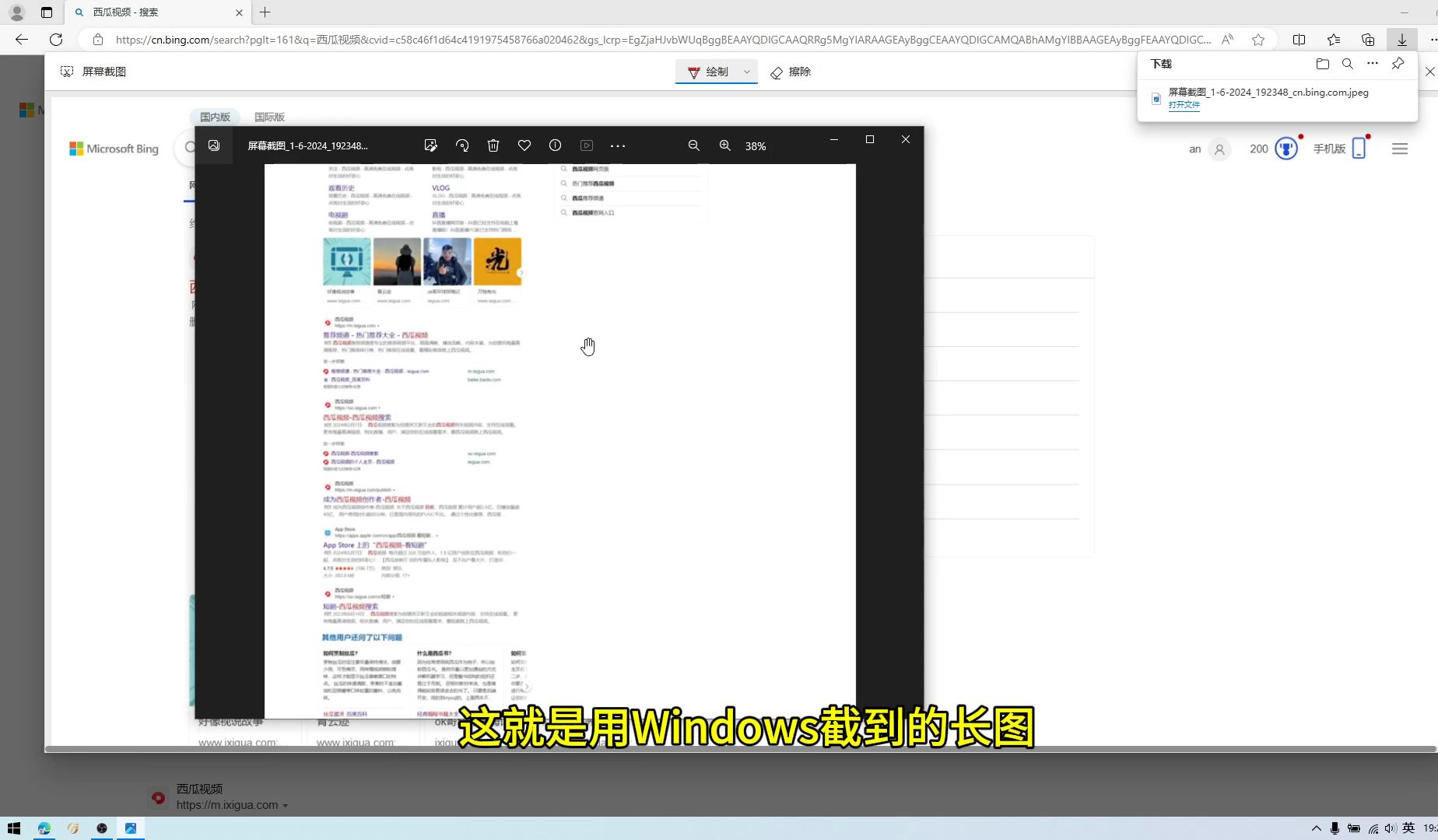Click the horizontal scrollbar of capture overlay
Viewport: 1438px width, 840px height.
tap(740, 749)
